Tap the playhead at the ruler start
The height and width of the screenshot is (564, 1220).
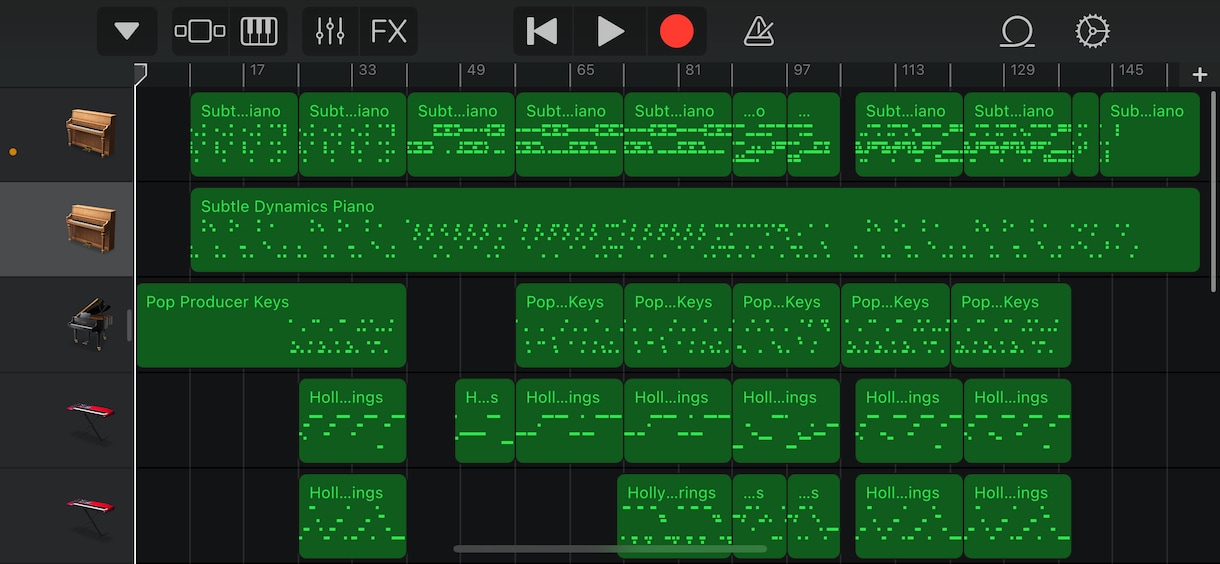140,74
